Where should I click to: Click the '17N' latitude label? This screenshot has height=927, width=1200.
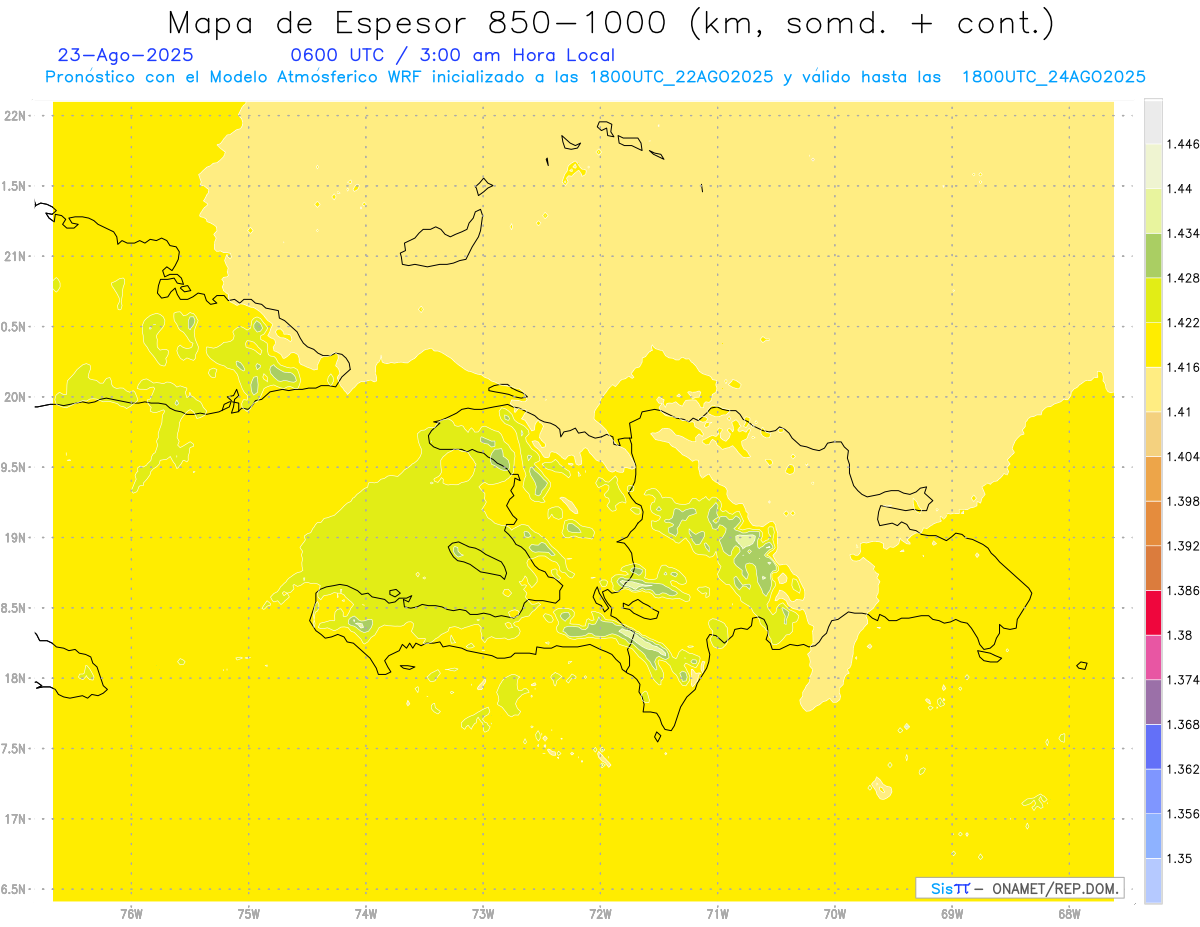point(15,819)
